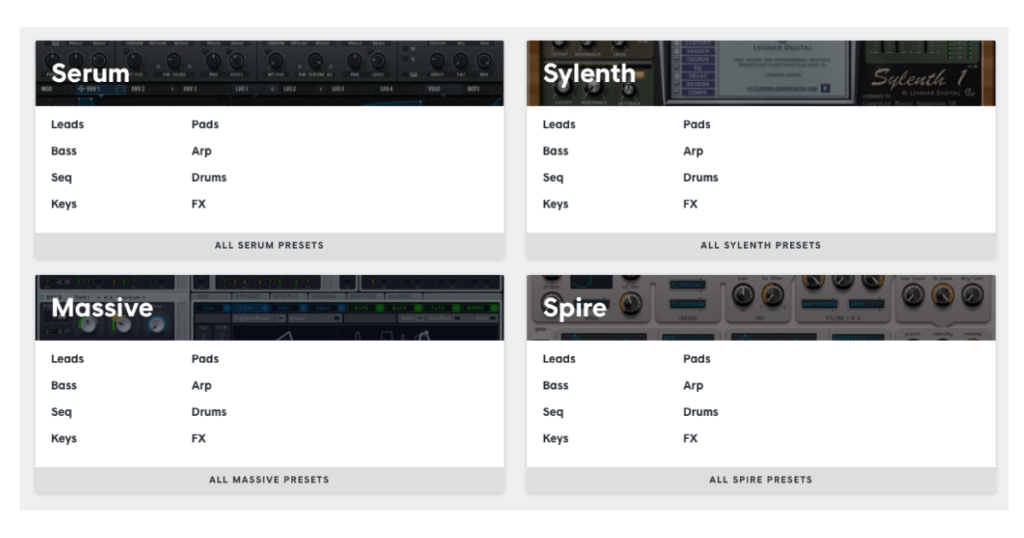
Task: Open Seq presets under Serum
Action: point(61,178)
